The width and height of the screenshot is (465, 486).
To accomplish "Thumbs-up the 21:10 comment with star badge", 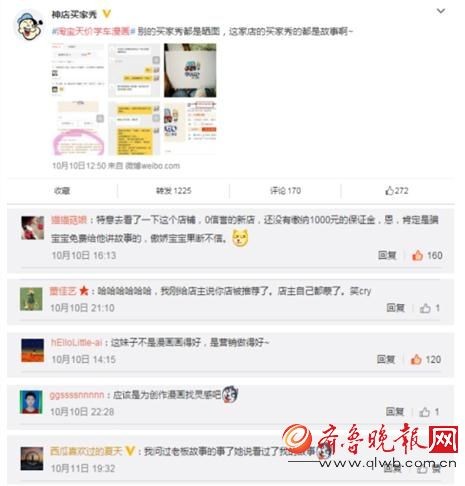I will pyautogui.click(x=430, y=308).
